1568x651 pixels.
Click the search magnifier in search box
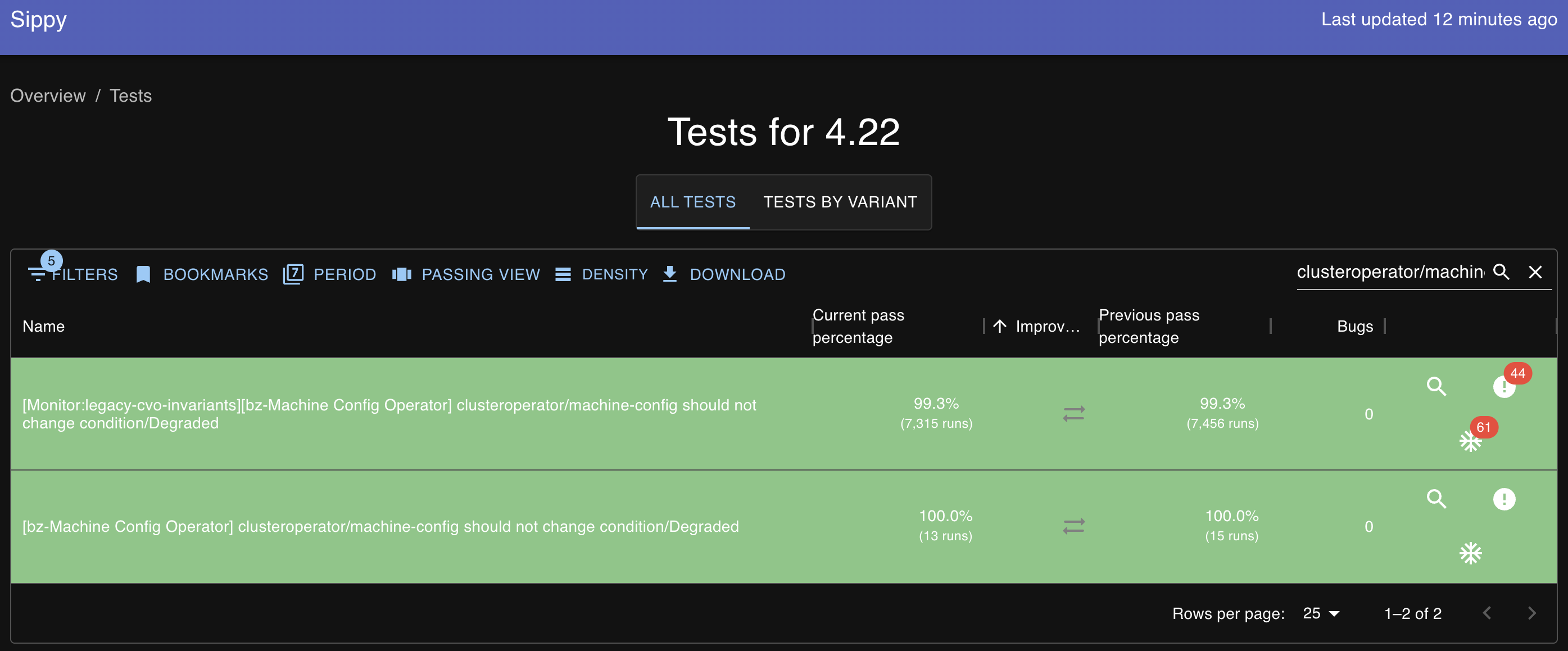(1501, 272)
